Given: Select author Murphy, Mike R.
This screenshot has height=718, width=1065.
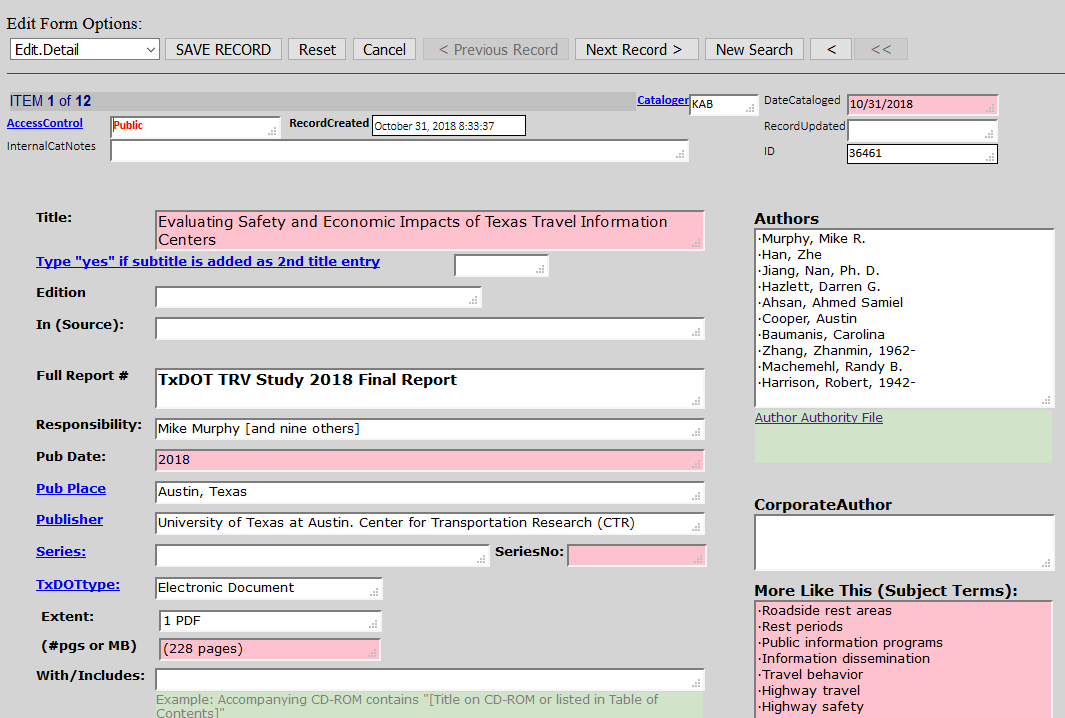Looking at the screenshot, I should coord(812,238).
